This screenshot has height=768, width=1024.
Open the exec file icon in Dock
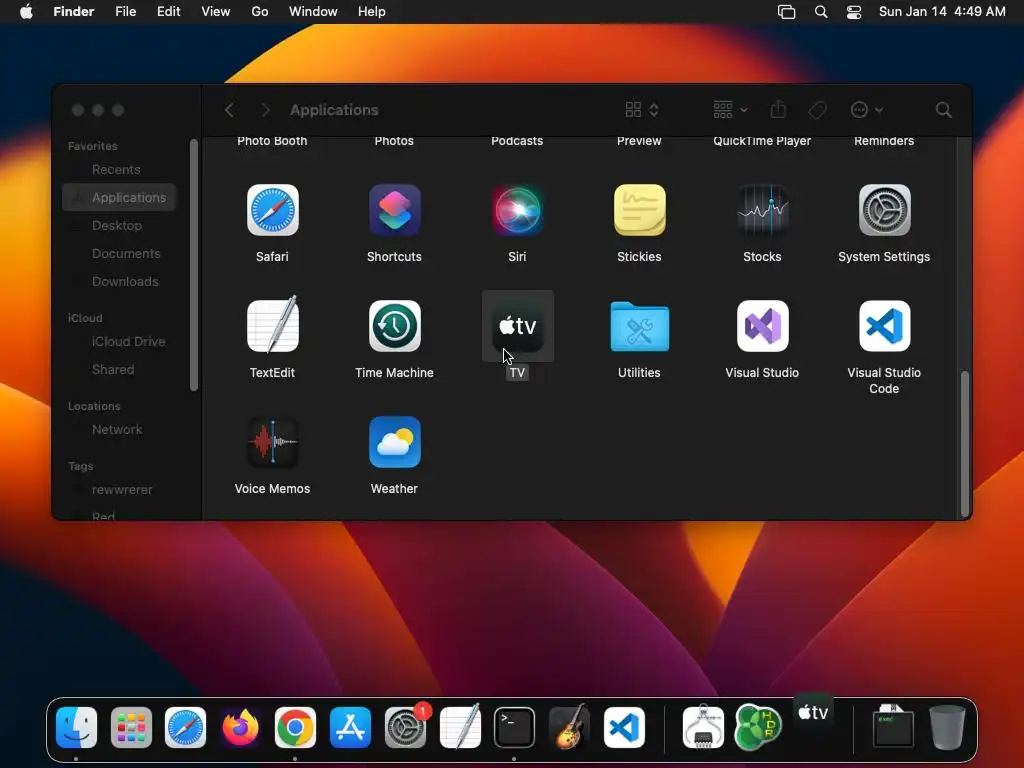point(892,726)
